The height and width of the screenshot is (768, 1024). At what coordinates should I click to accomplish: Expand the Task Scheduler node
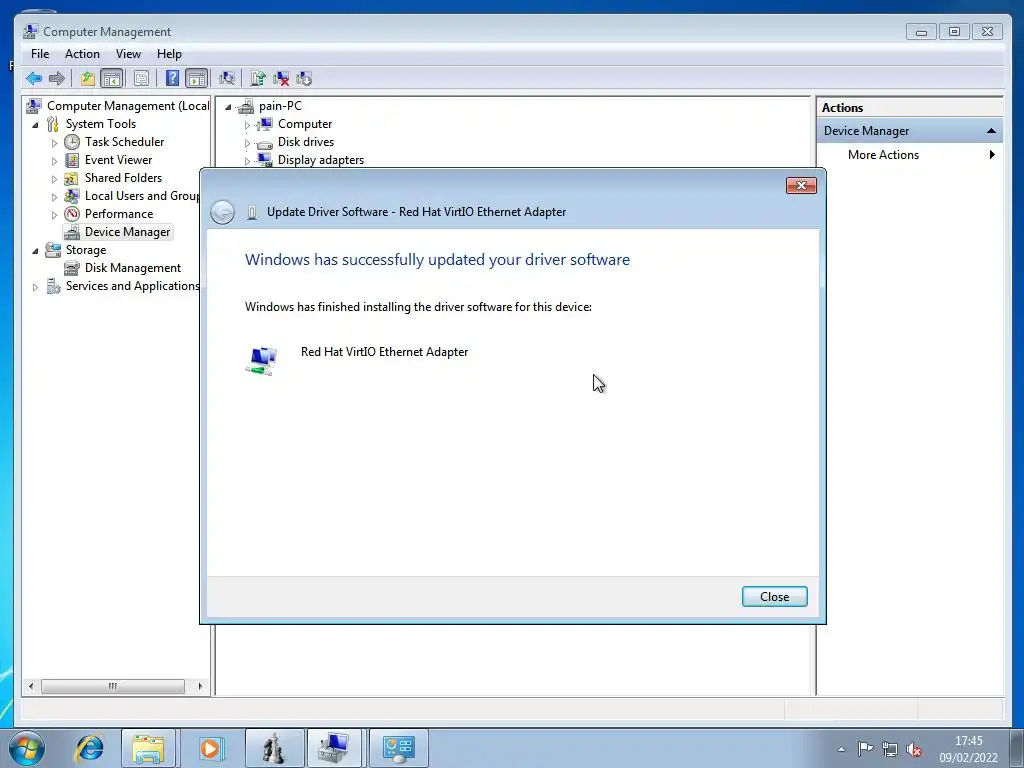pyautogui.click(x=54, y=143)
